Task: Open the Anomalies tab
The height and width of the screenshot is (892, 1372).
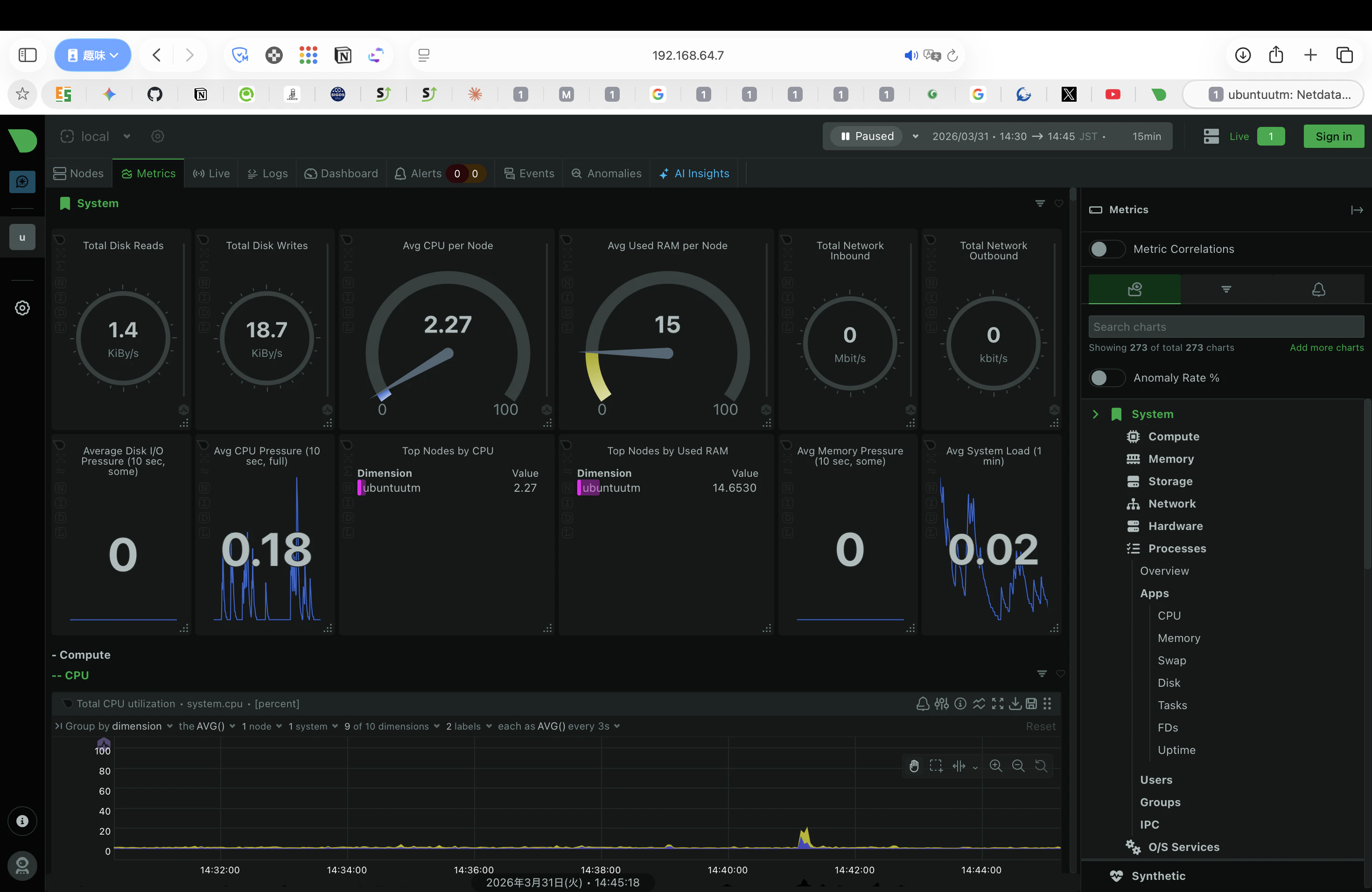Action: (607, 174)
